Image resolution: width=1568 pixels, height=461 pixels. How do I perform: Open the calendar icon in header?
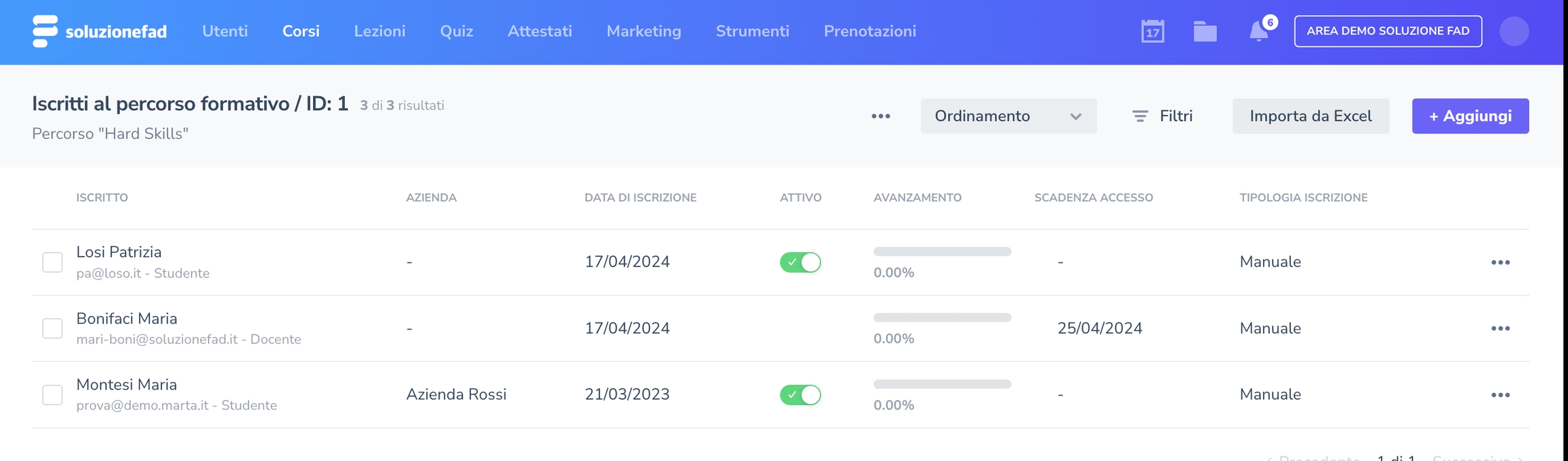point(1152,31)
